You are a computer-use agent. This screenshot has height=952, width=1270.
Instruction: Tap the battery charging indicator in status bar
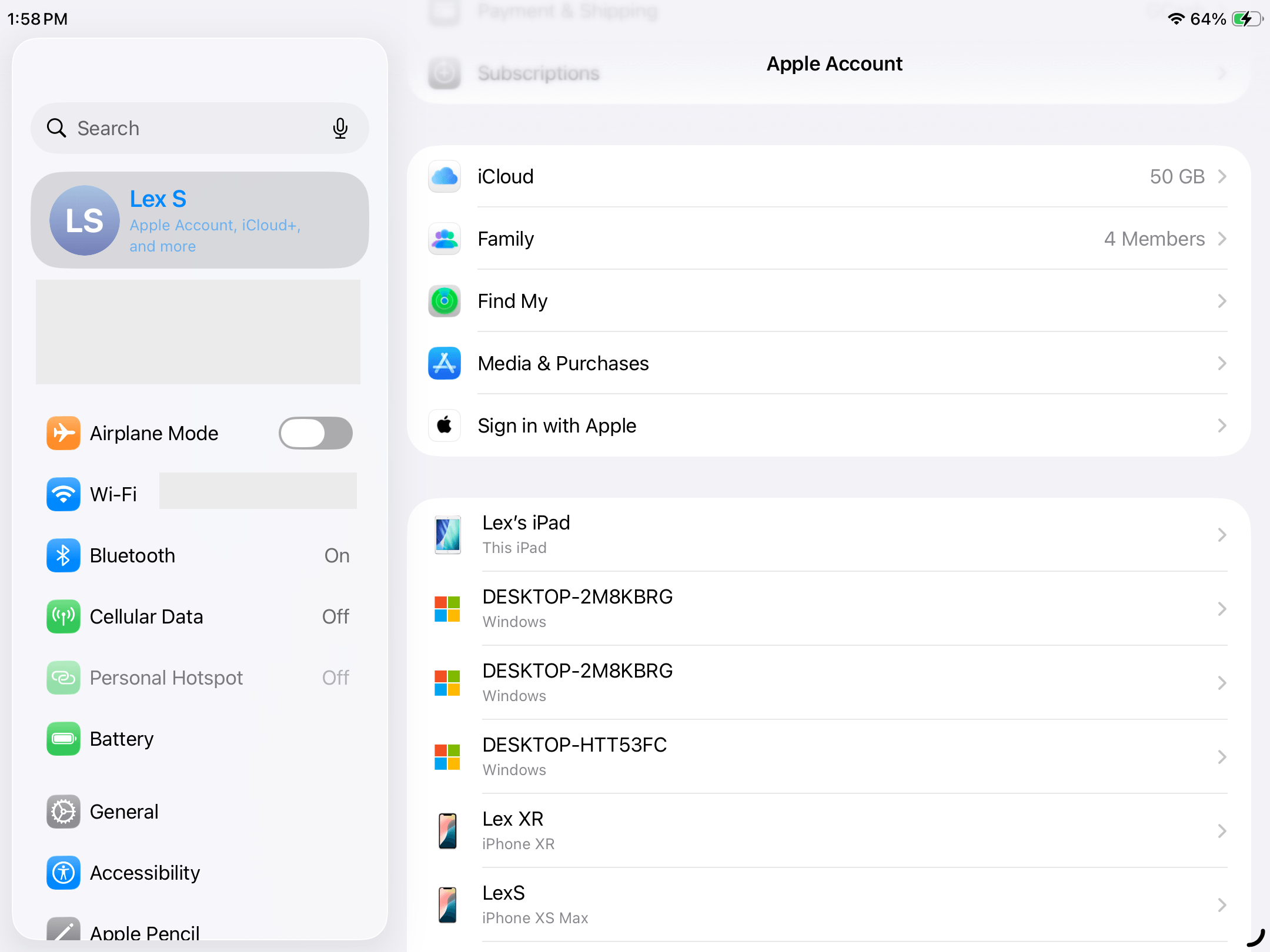coord(1247,19)
